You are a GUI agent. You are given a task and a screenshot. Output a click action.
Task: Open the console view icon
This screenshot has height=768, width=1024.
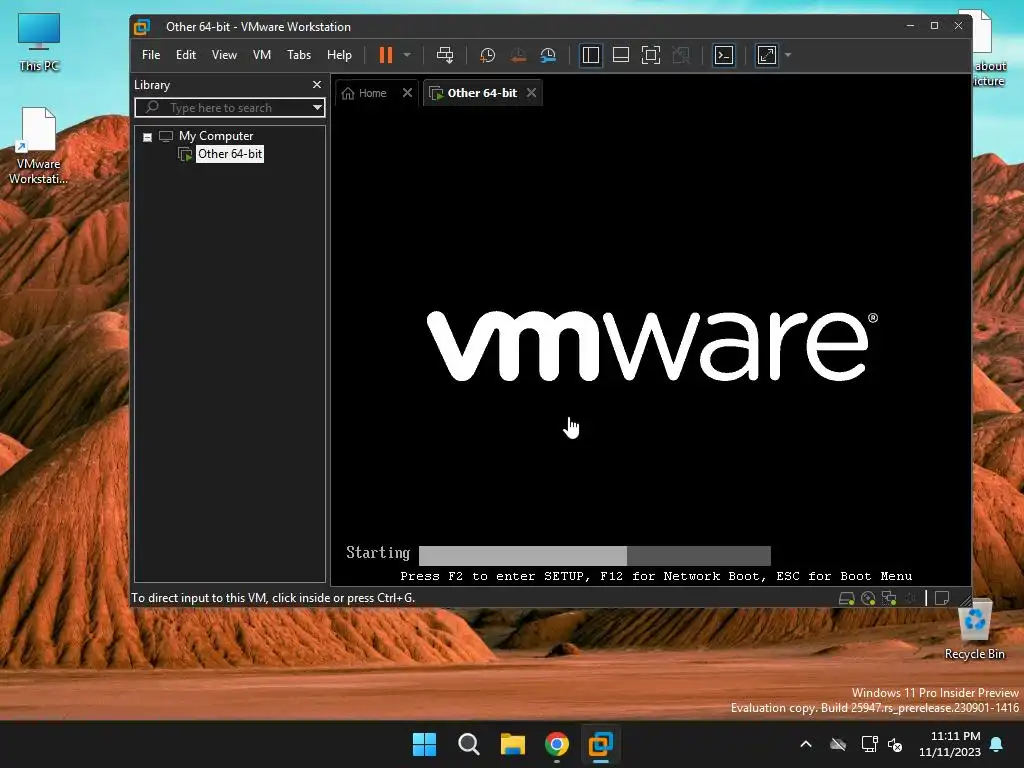click(x=724, y=55)
